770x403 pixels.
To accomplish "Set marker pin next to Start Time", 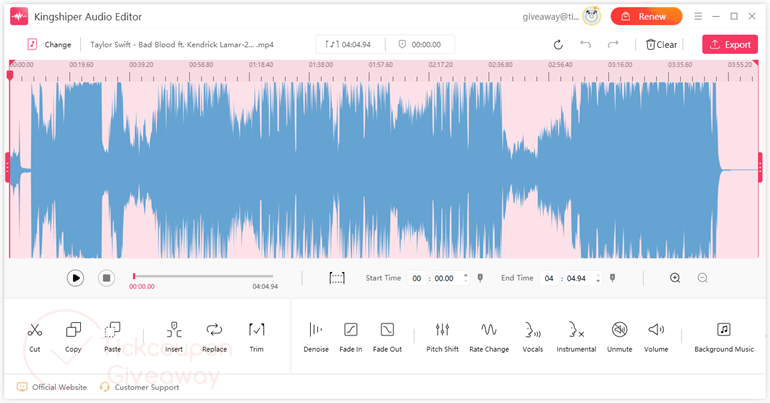I will pyautogui.click(x=480, y=278).
